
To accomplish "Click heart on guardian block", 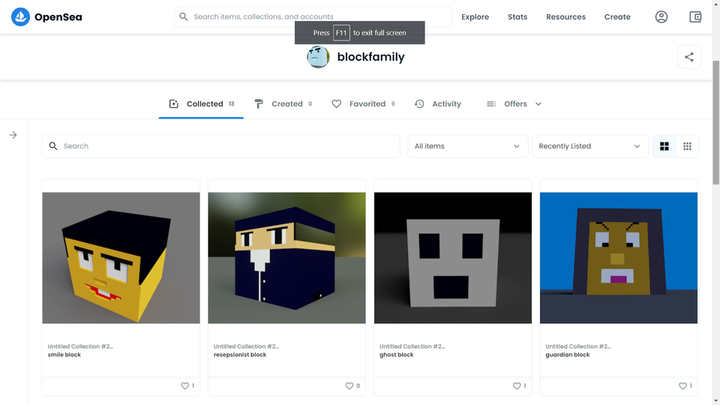I will [x=682, y=386].
